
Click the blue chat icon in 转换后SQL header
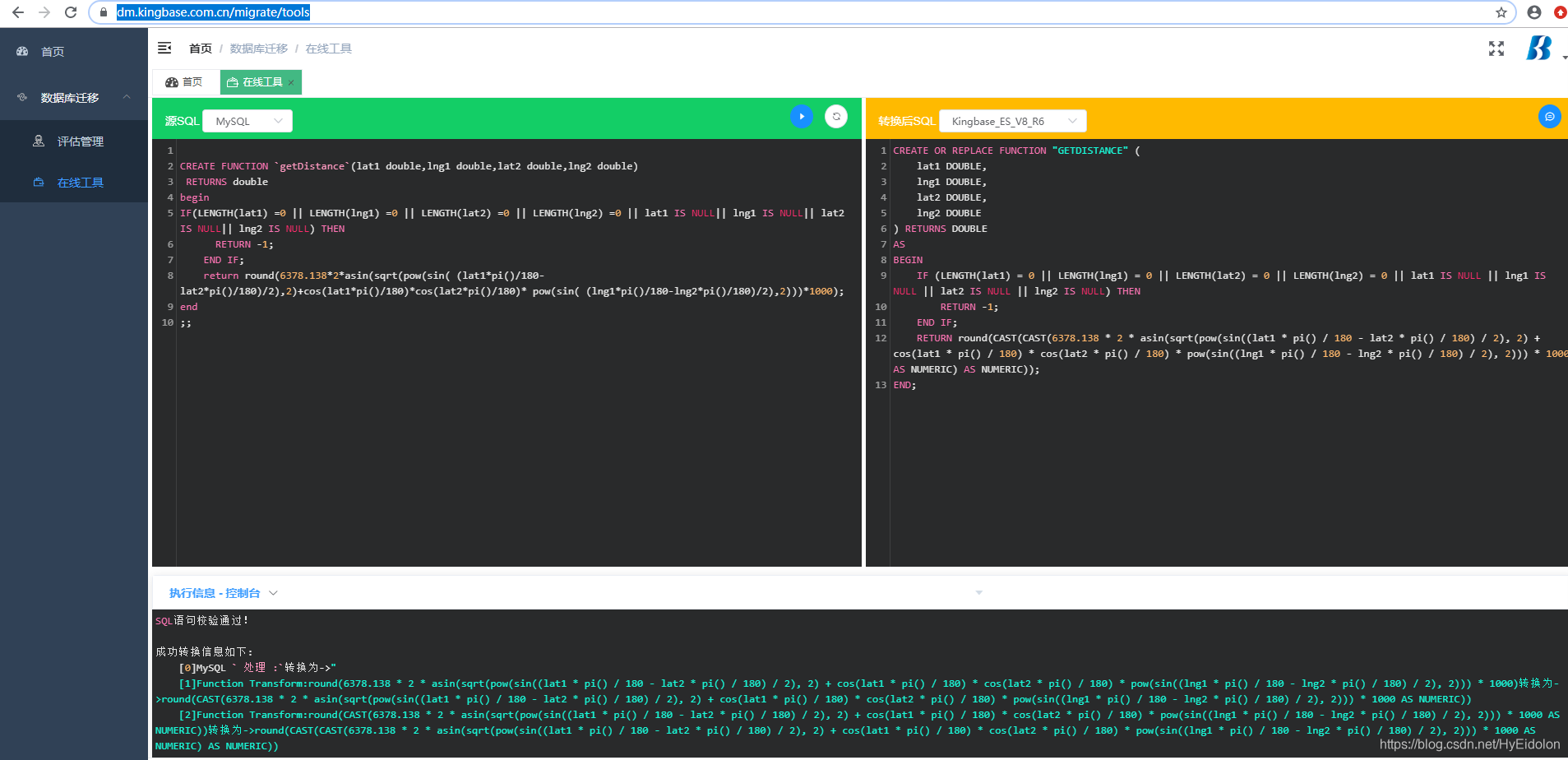tap(1550, 117)
